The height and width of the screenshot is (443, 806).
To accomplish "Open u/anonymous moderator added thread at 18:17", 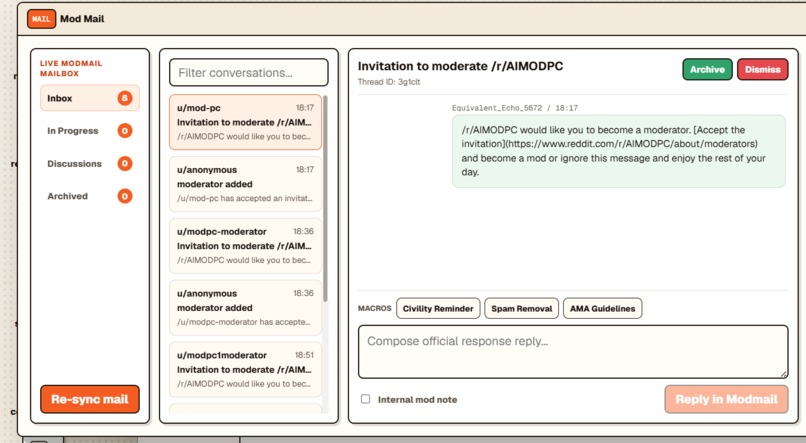I will [x=245, y=184].
